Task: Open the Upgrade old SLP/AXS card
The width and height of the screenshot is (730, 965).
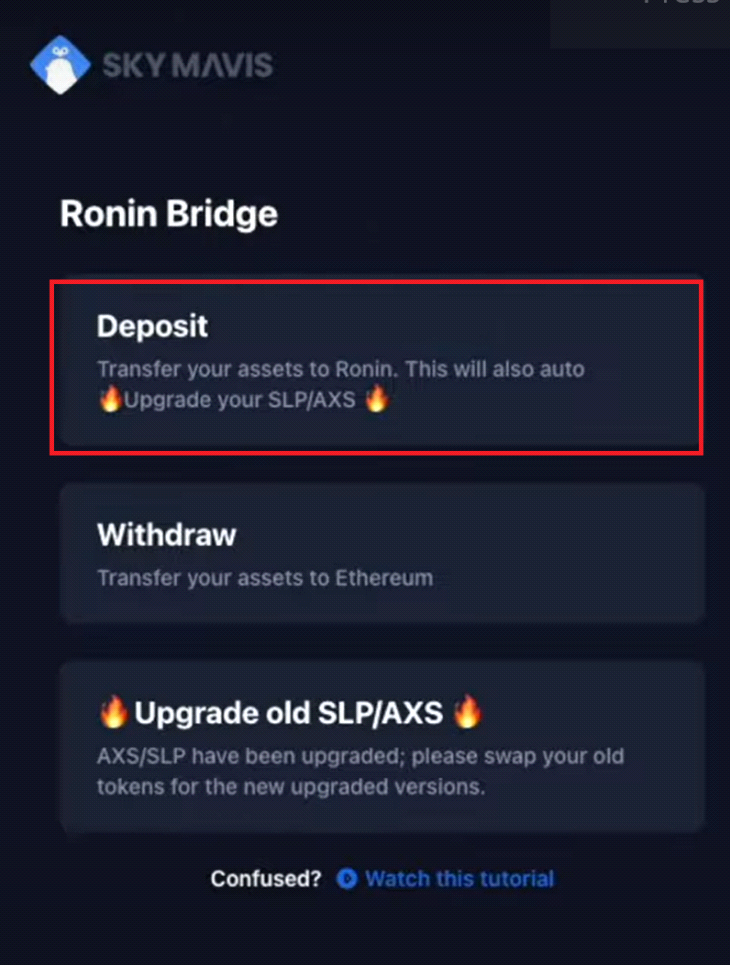Action: (x=381, y=747)
